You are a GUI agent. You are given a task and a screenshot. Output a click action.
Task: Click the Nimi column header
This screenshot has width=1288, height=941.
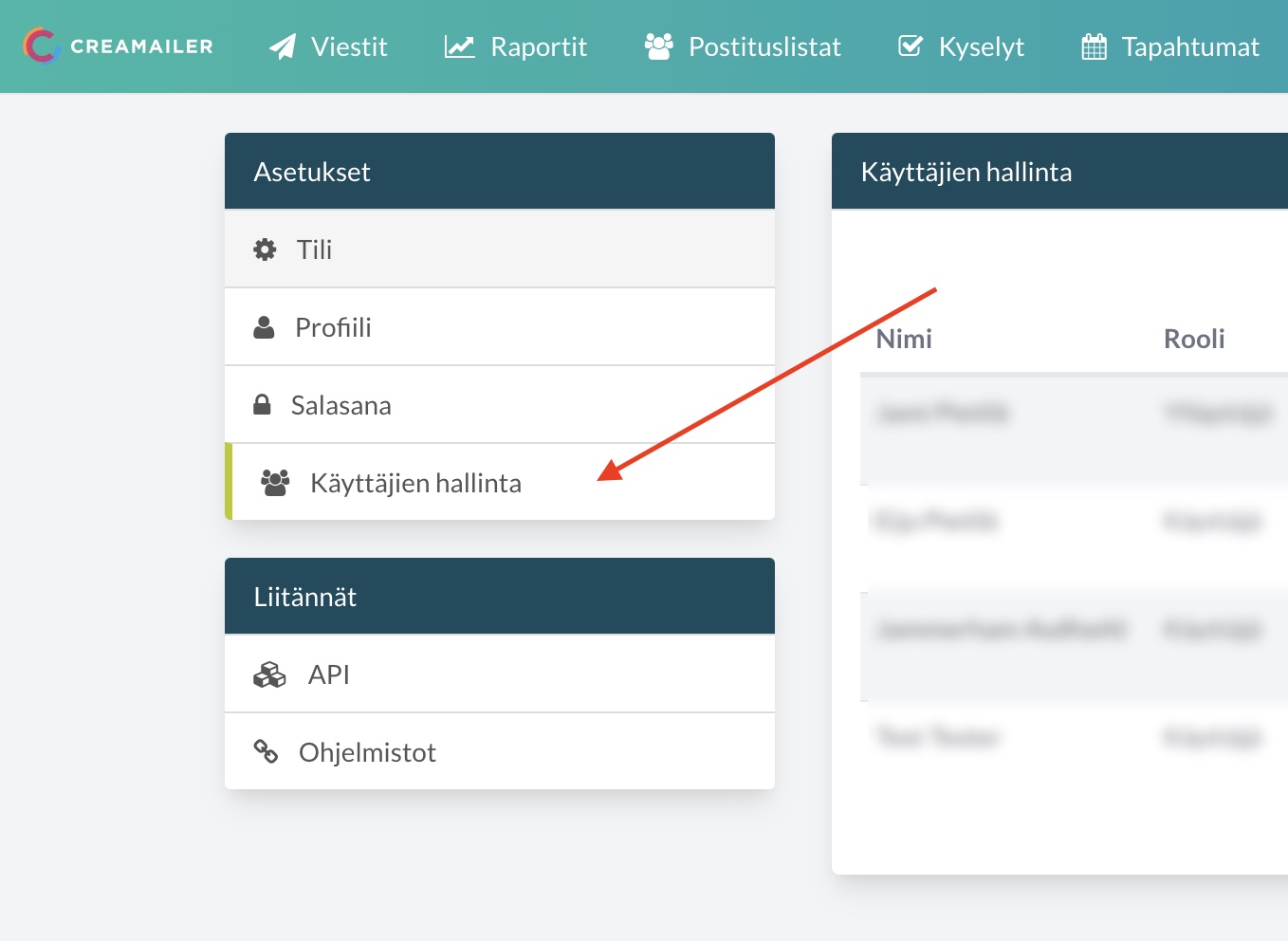pos(904,339)
